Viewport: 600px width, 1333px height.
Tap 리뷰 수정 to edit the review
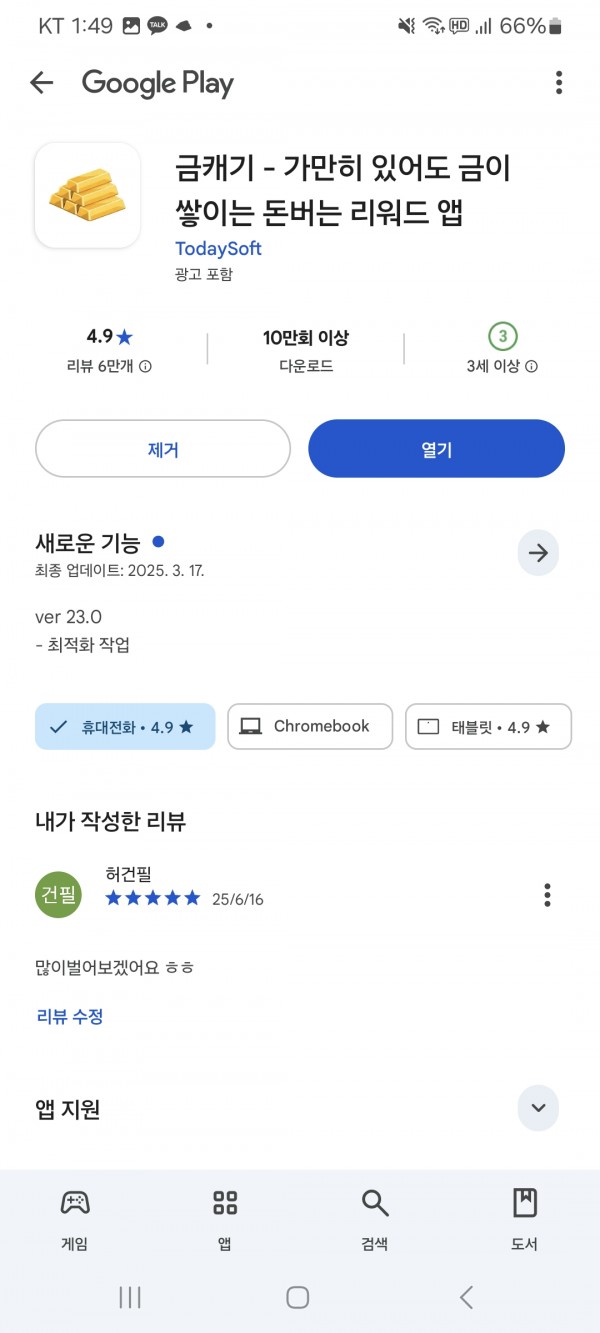tap(70, 1017)
